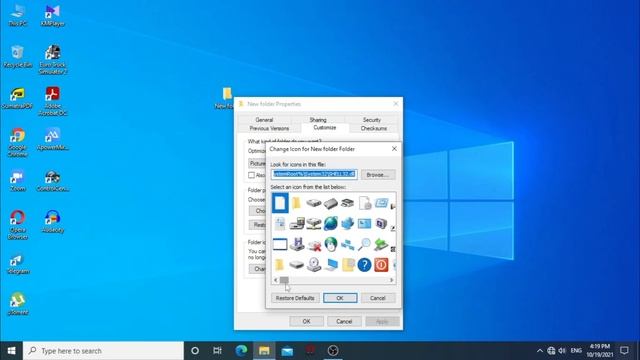
Task: Click the taskbar search box
Action: [103, 351]
